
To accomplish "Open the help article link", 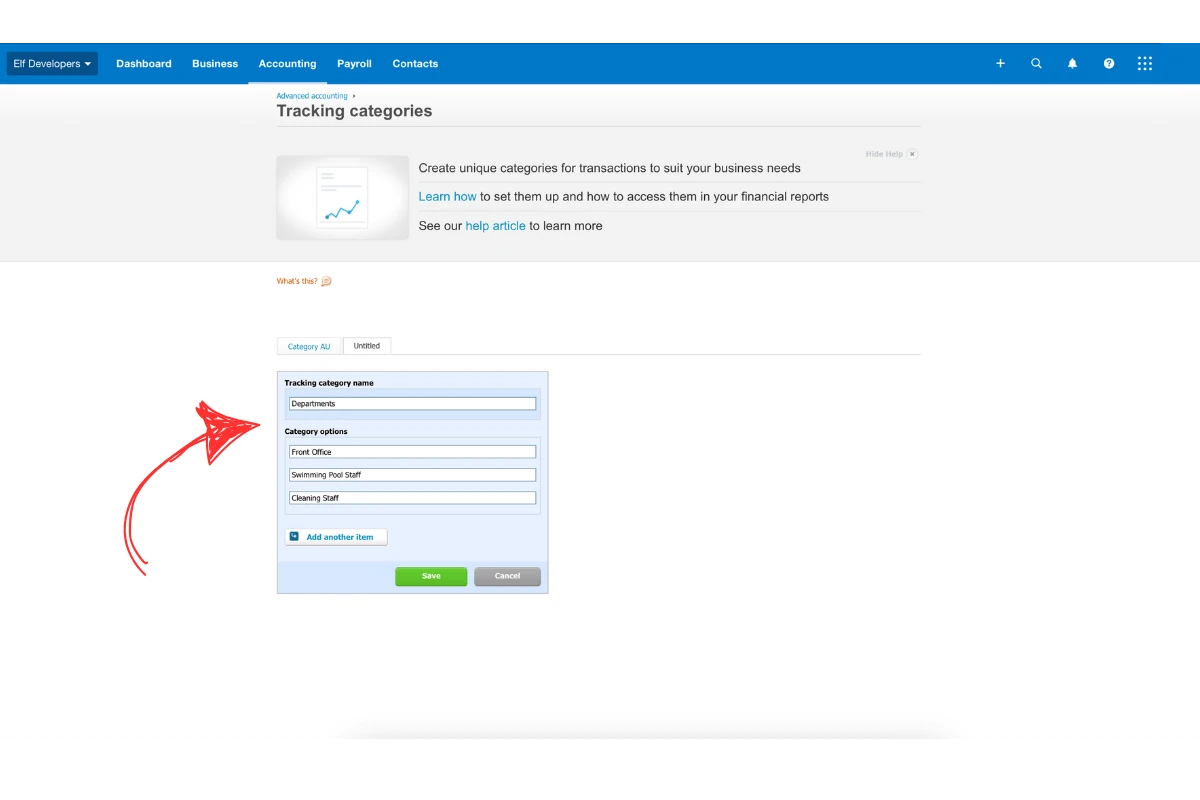I will [495, 226].
